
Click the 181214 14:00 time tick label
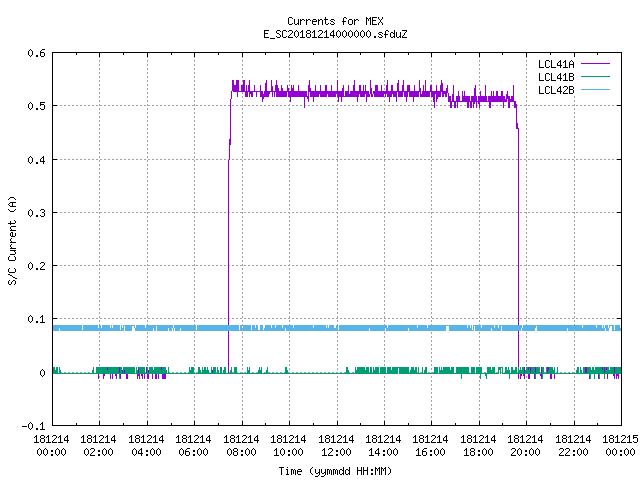click(383, 446)
